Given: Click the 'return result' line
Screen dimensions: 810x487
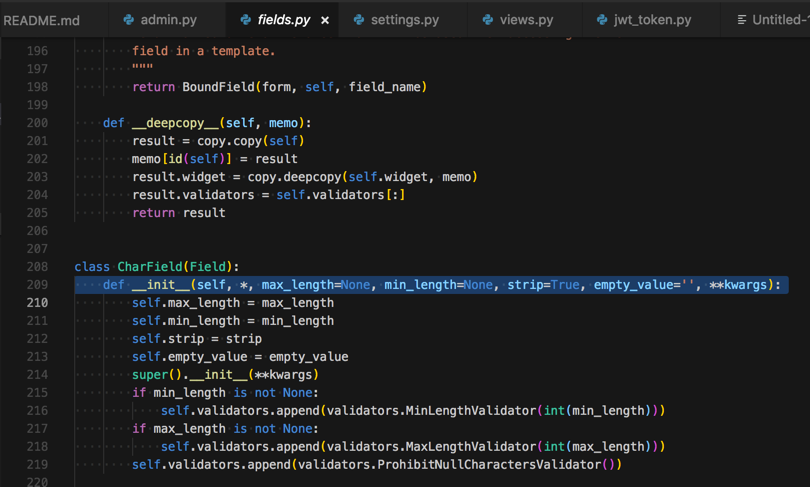Looking at the screenshot, I should 179,213.
